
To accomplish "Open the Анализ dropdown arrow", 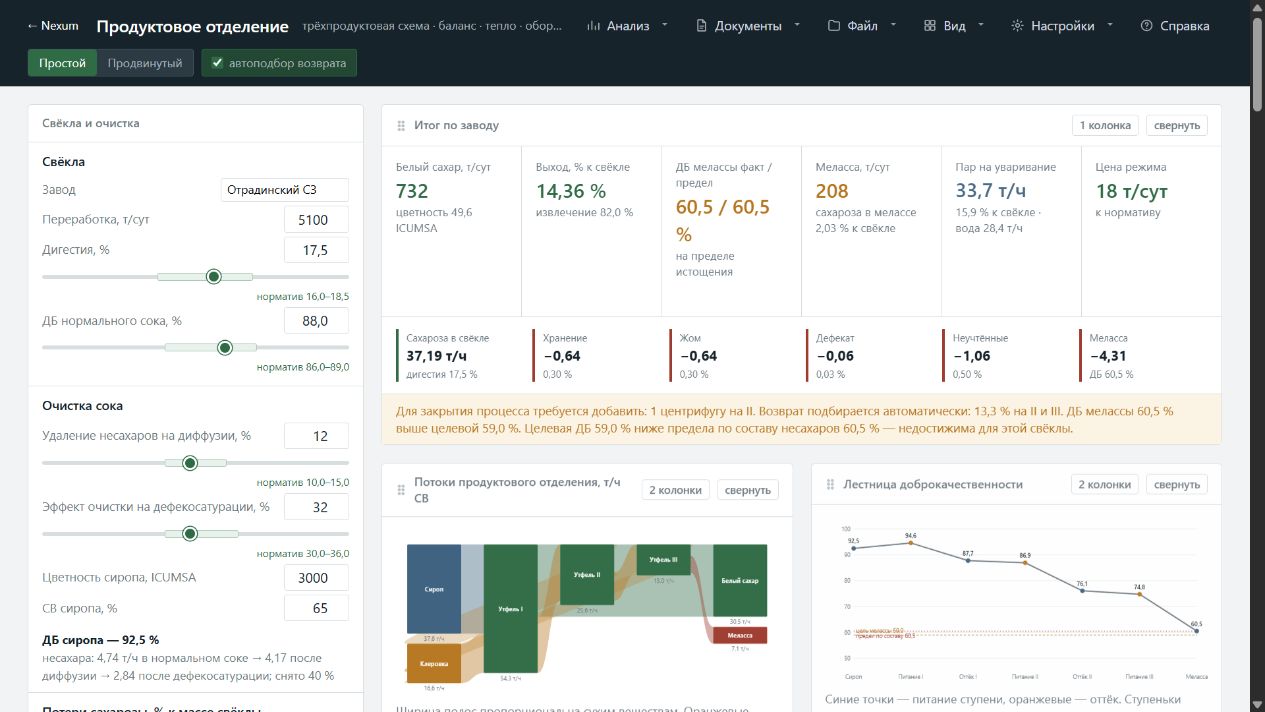I will point(665,25).
